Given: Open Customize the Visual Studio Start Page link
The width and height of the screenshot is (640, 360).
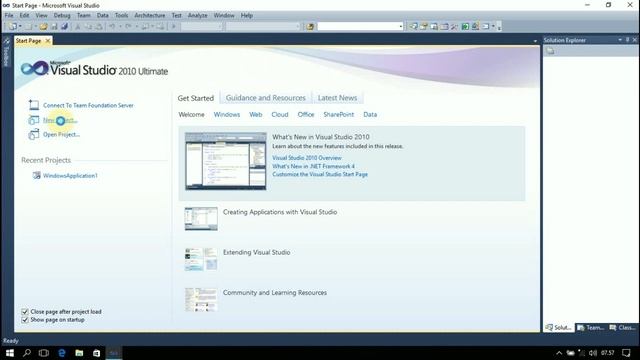Looking at the screenshot, I should click(320, 174).
